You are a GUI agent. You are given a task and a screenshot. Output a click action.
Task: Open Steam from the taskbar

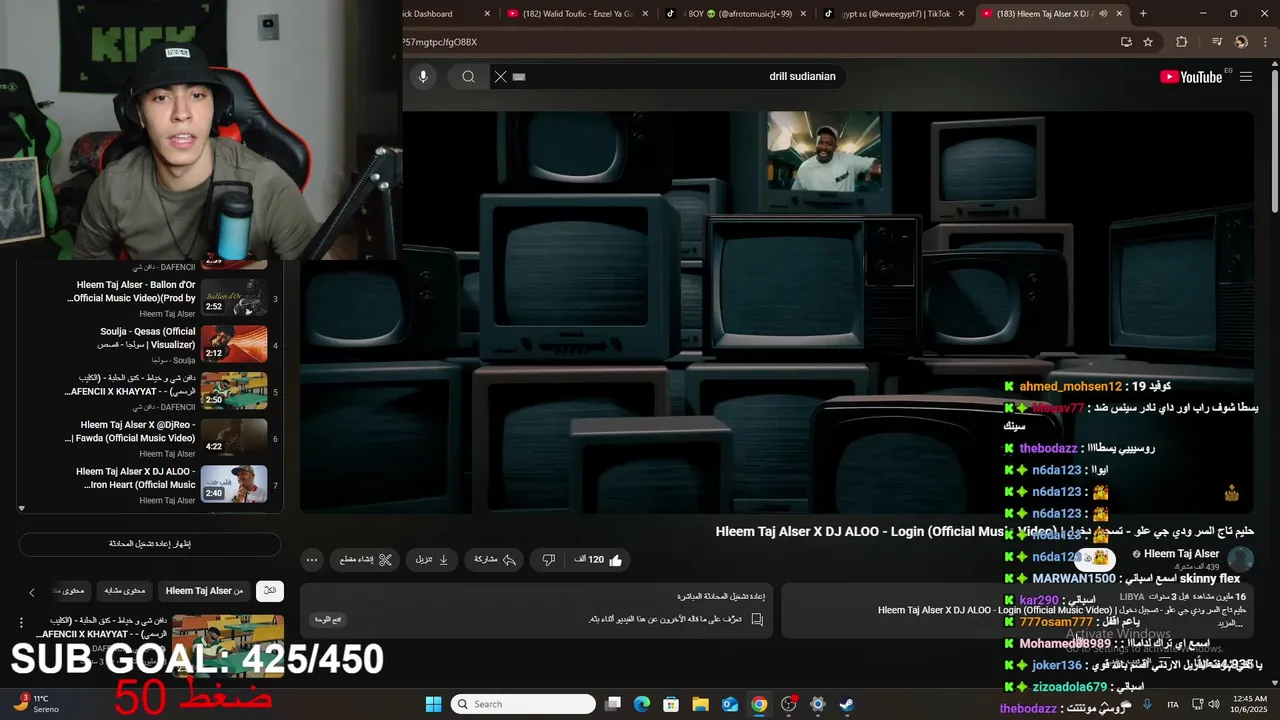[846, 704]
